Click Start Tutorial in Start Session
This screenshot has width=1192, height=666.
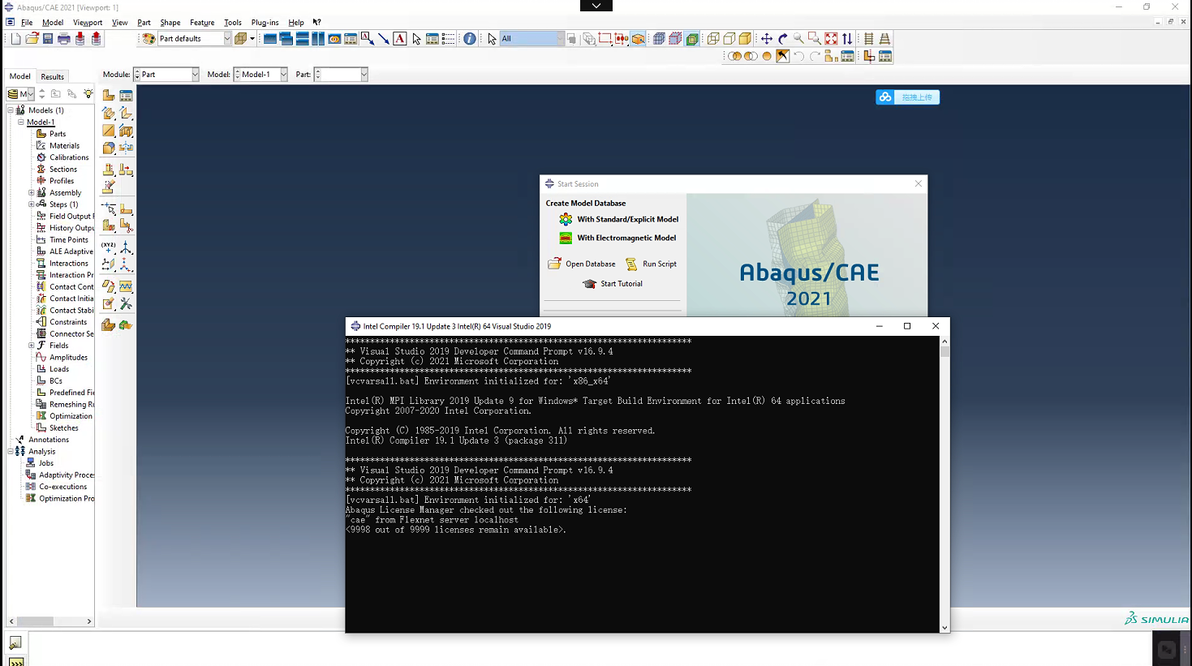pyautogui.click(x=613, y=284)
